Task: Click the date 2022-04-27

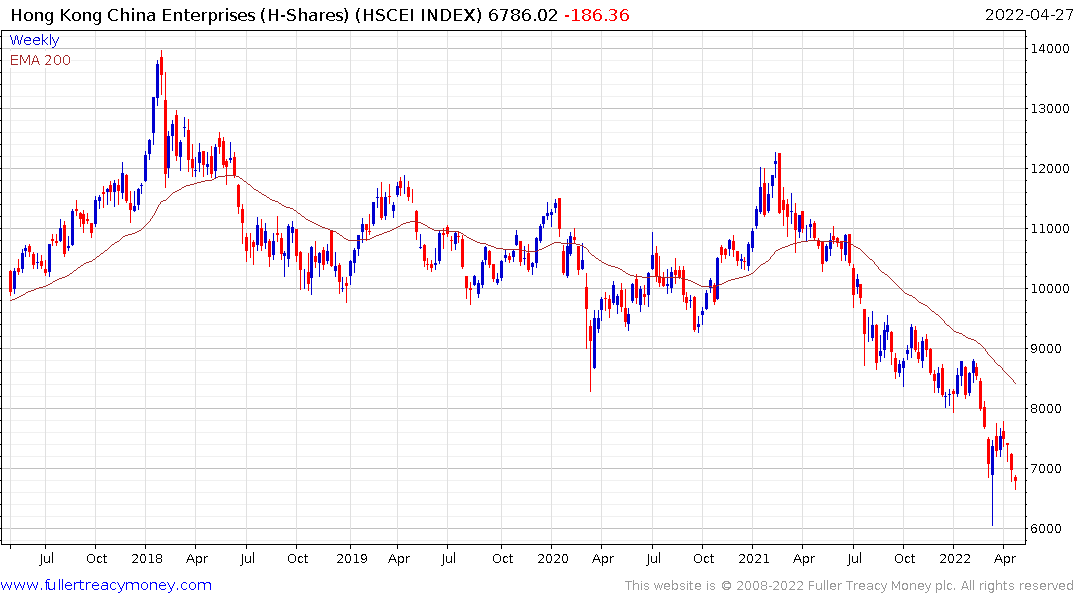Action: pos(1028,15)
